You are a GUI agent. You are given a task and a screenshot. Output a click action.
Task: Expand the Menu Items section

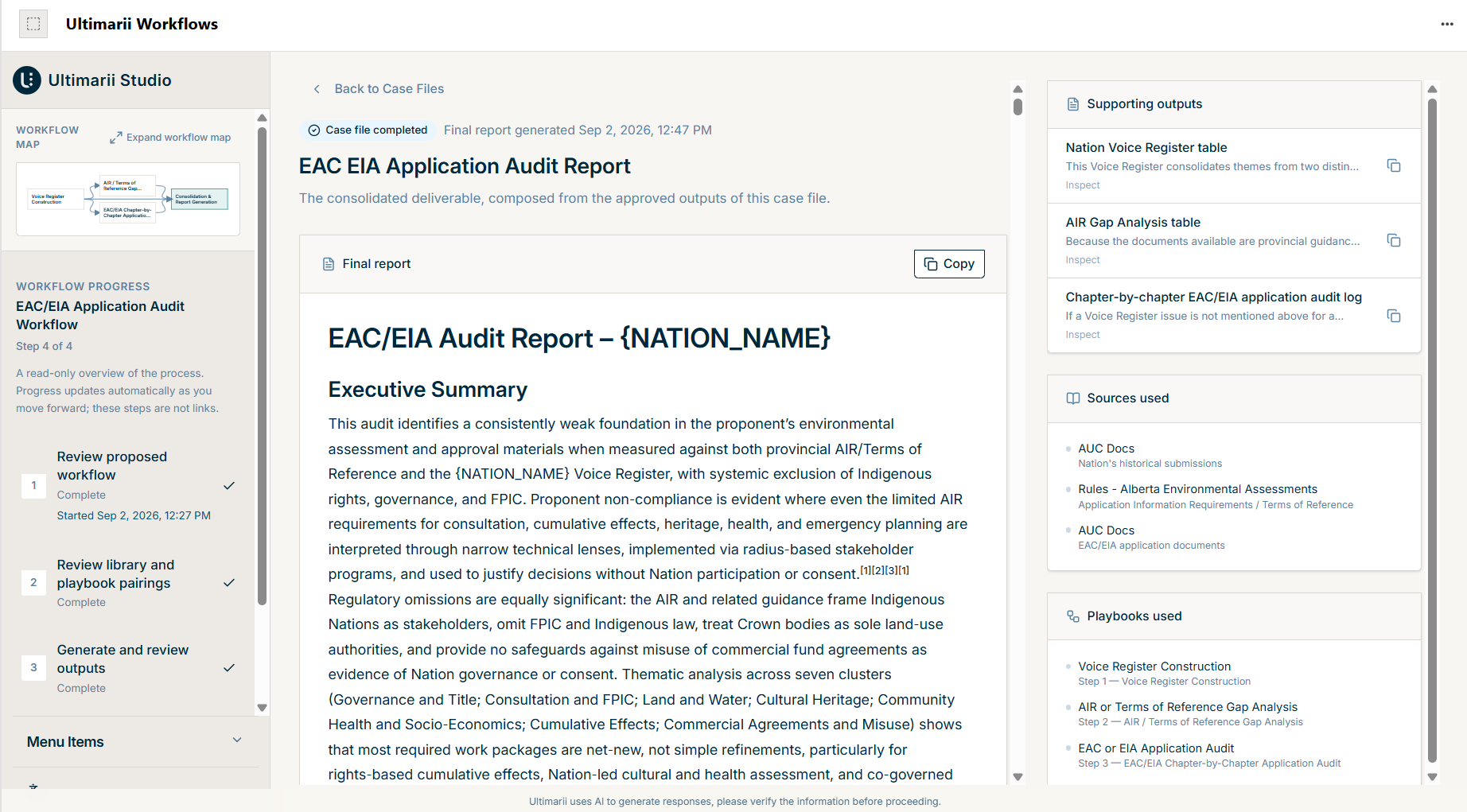(x=135, y=742)
